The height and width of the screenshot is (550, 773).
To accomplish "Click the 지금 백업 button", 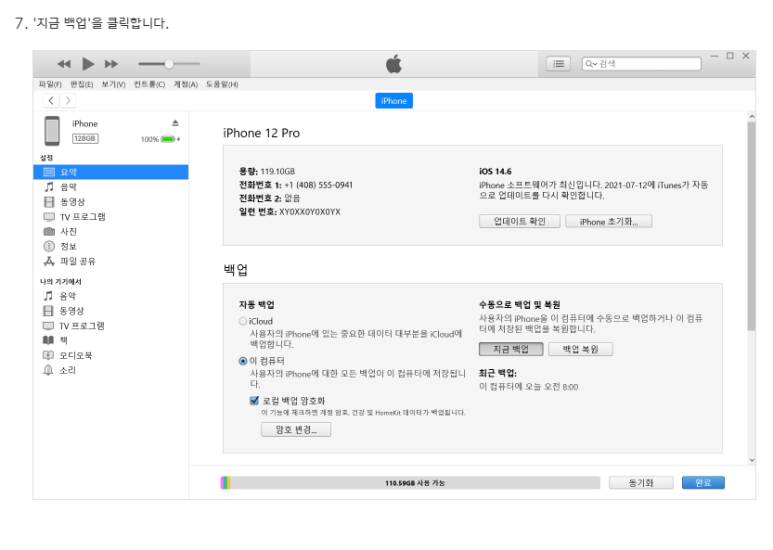I will (511, 349).
